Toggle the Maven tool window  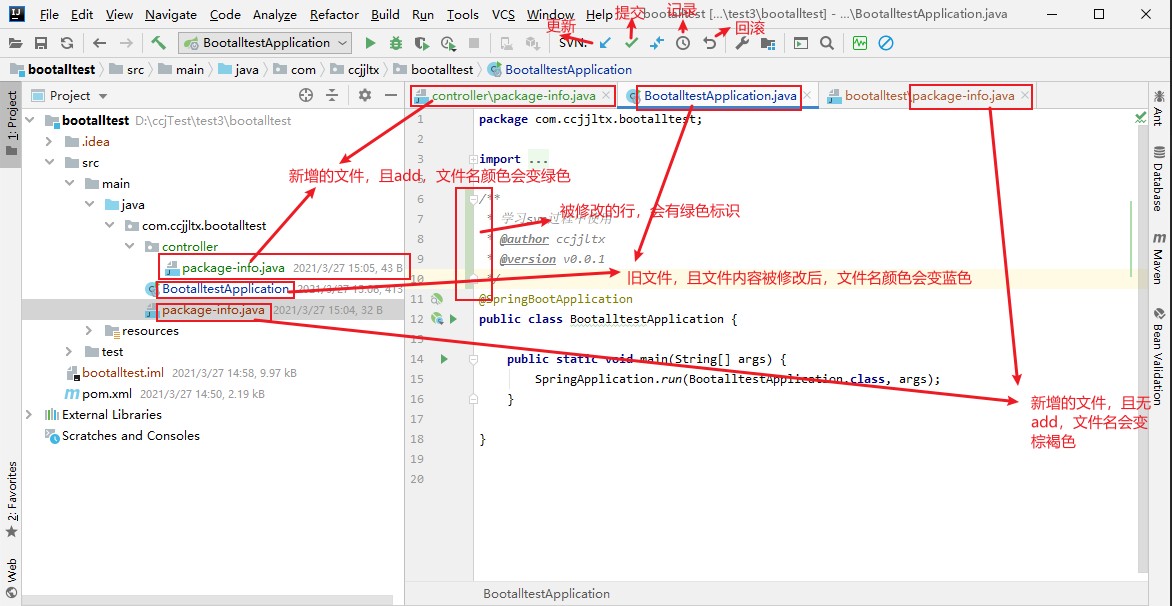click(1158, 259)
